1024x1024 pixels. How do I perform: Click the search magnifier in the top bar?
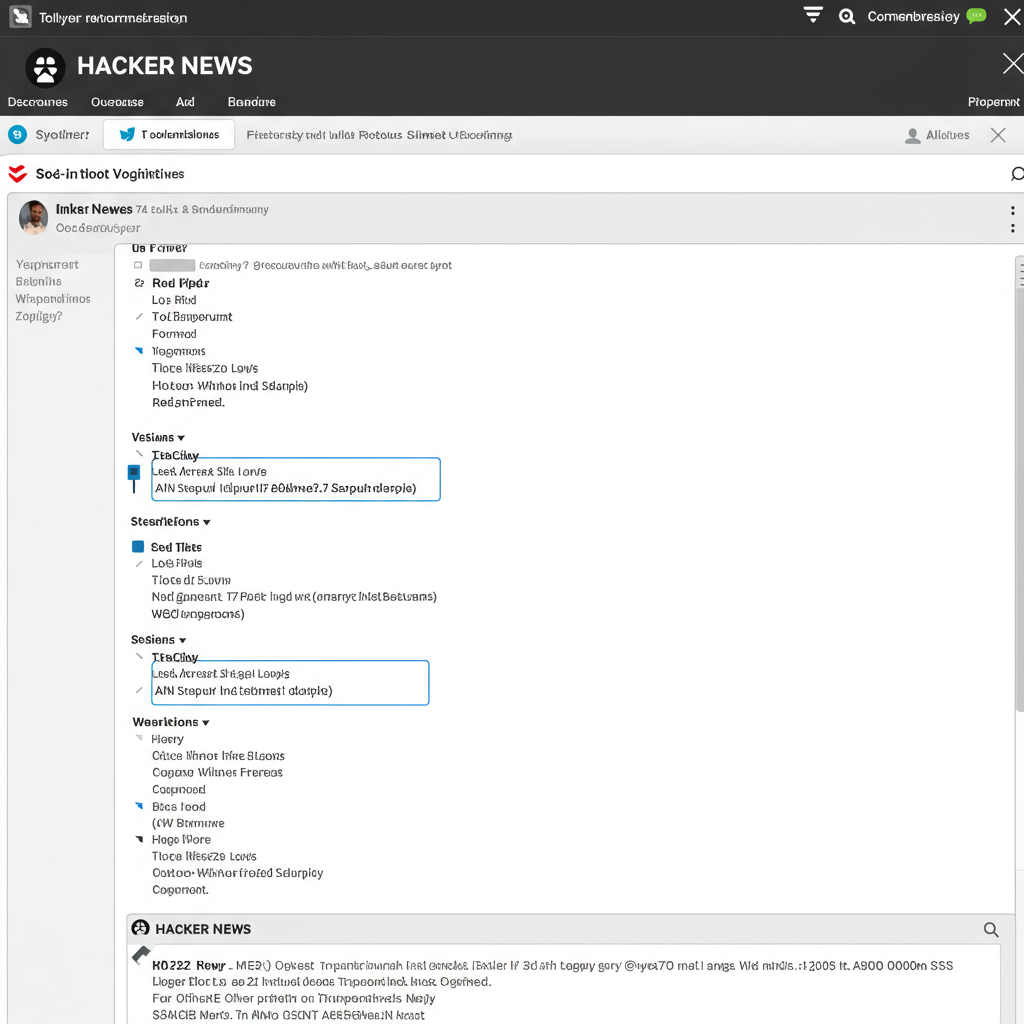[x=846, y=16]
